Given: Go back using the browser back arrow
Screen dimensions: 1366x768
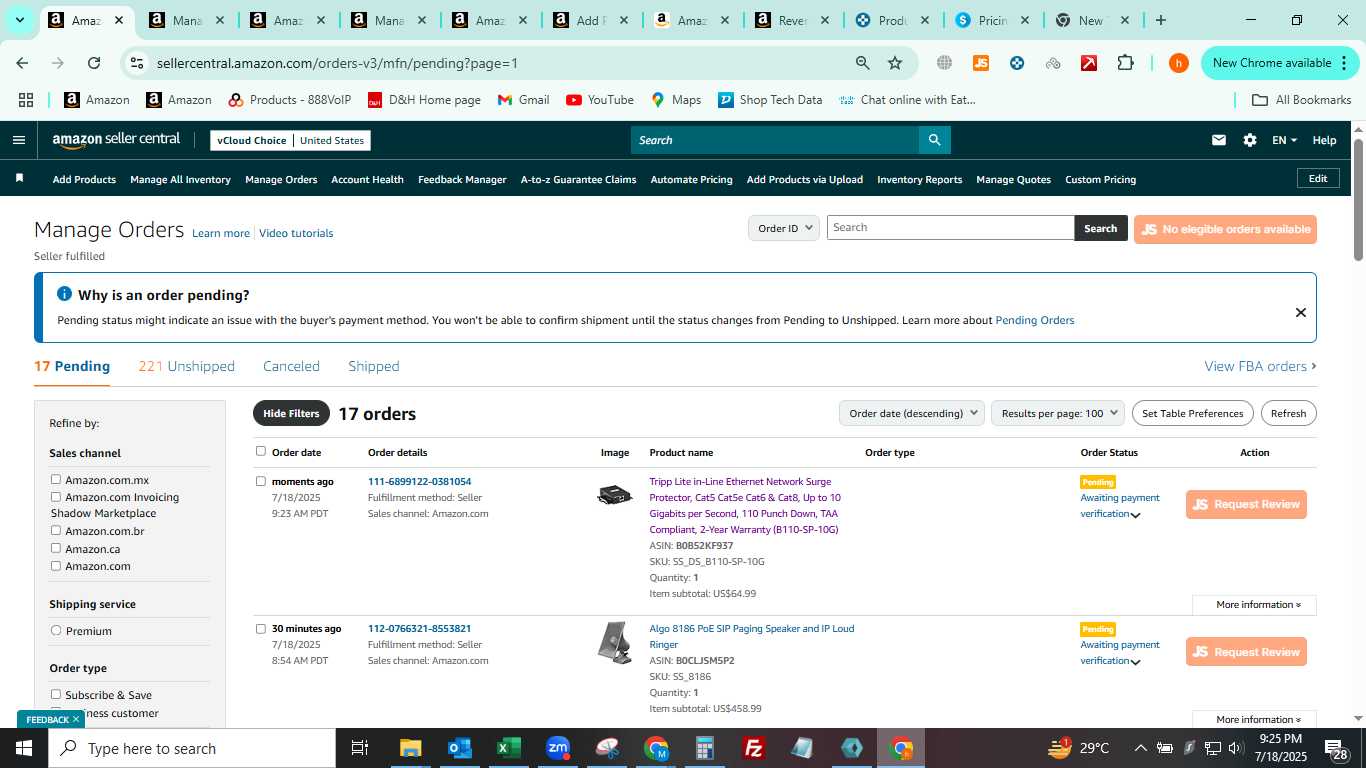Looking at the screenshot, I should [22, 63].
